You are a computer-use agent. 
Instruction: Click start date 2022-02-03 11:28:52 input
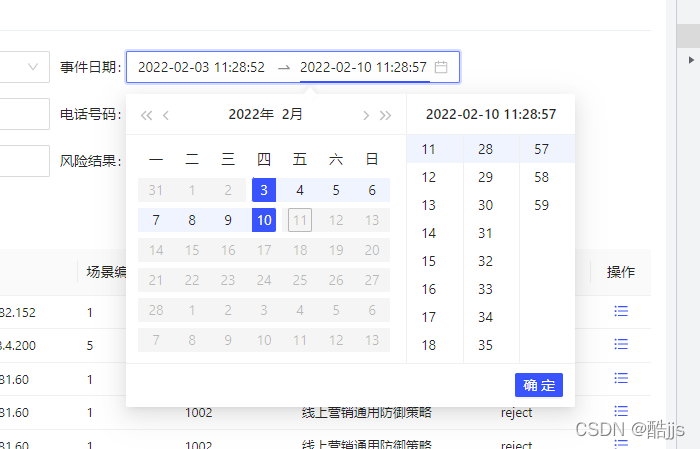201,67
